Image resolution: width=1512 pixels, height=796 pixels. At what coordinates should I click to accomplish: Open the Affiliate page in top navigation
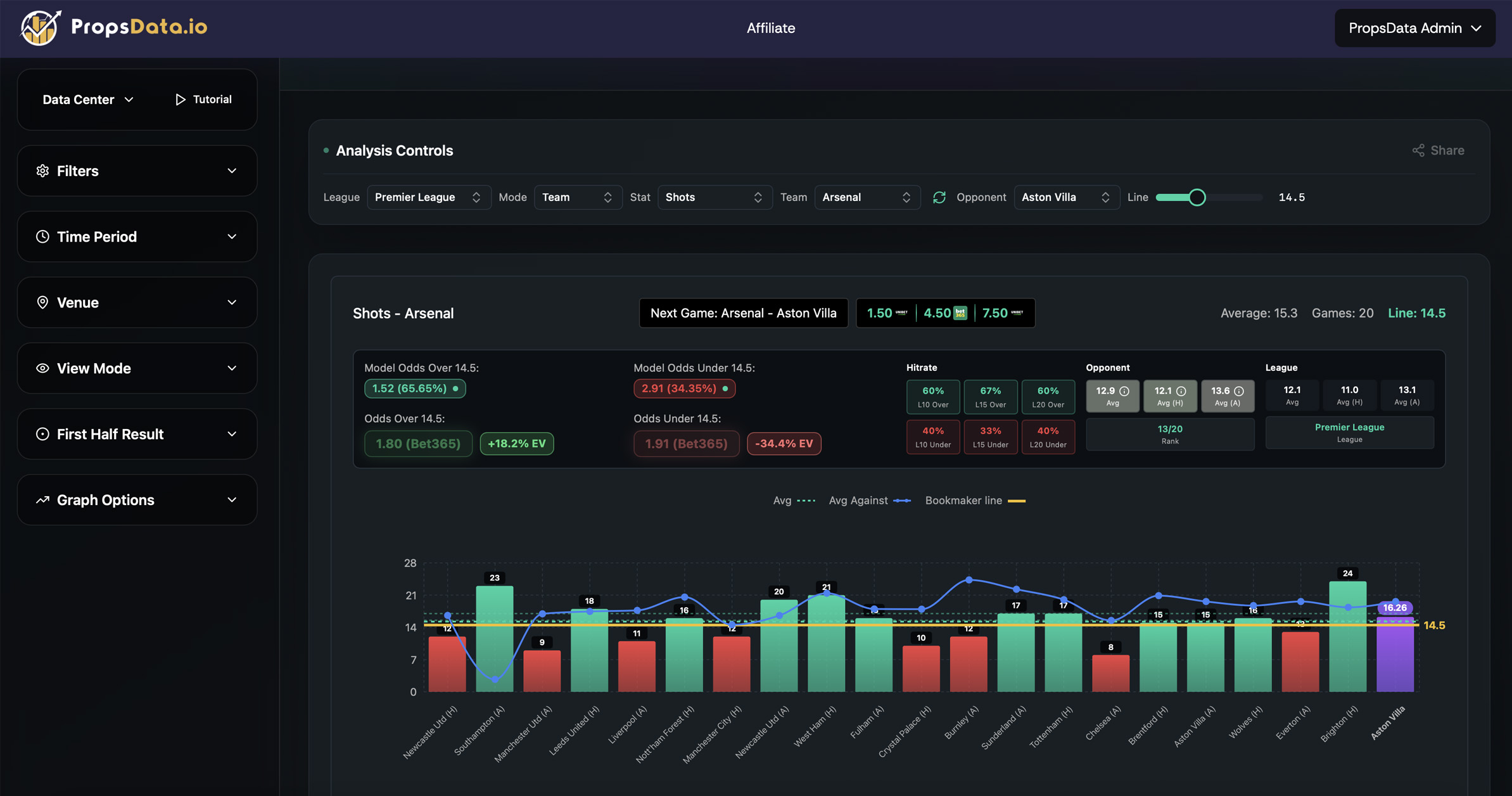tap(770, 28)
